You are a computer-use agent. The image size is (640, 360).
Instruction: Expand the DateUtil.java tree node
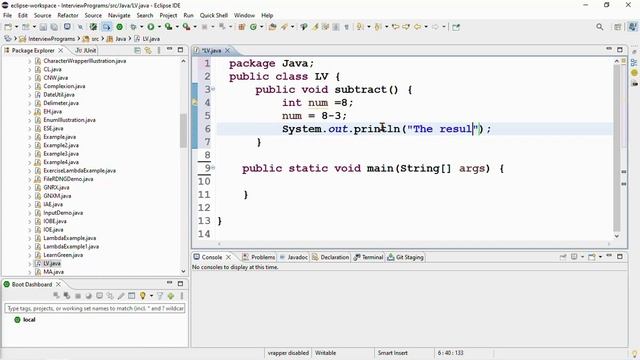(29, 95)
